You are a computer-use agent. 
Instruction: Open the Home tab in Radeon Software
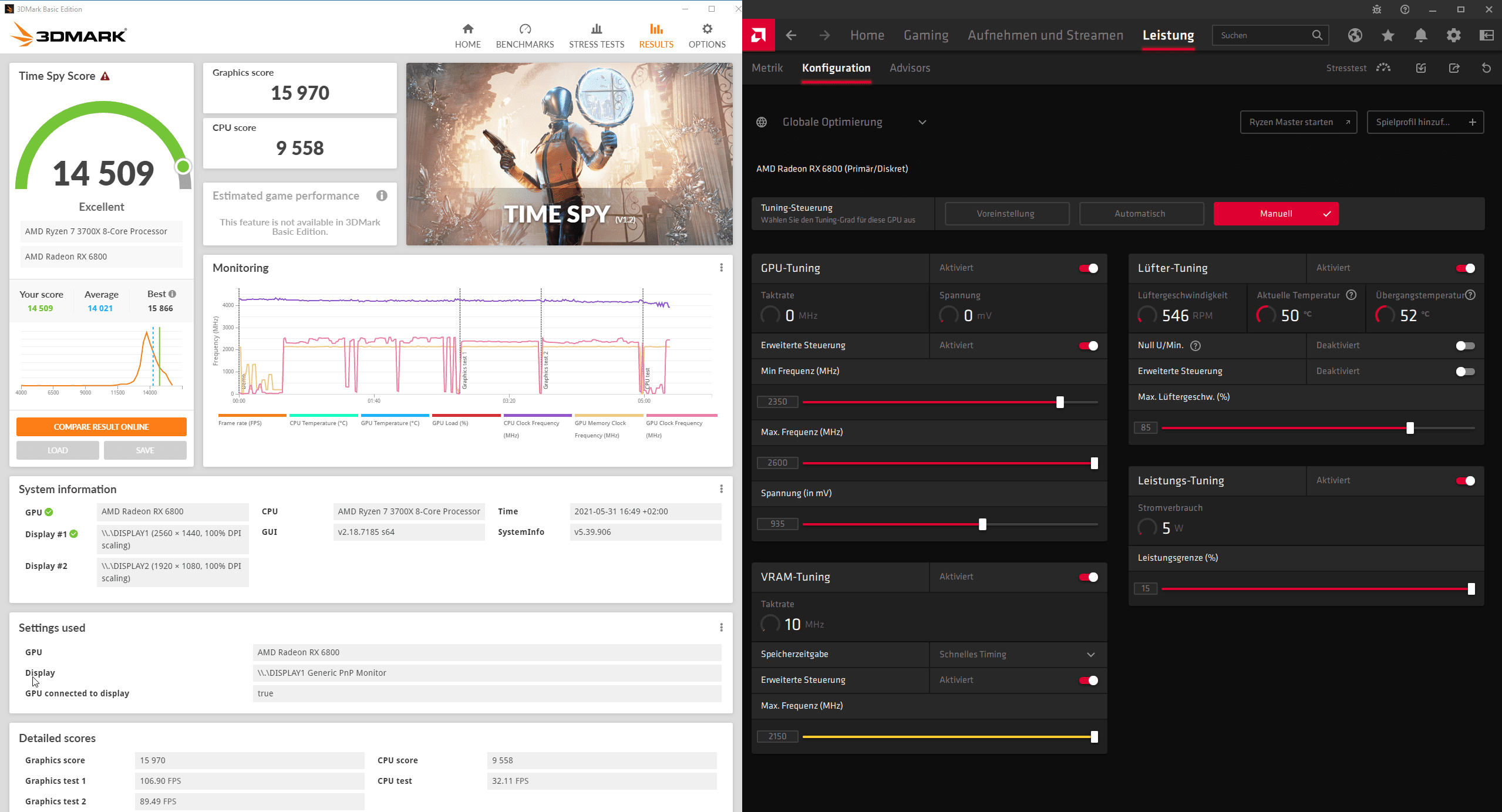pyautogui.click(x=867, y=35)
